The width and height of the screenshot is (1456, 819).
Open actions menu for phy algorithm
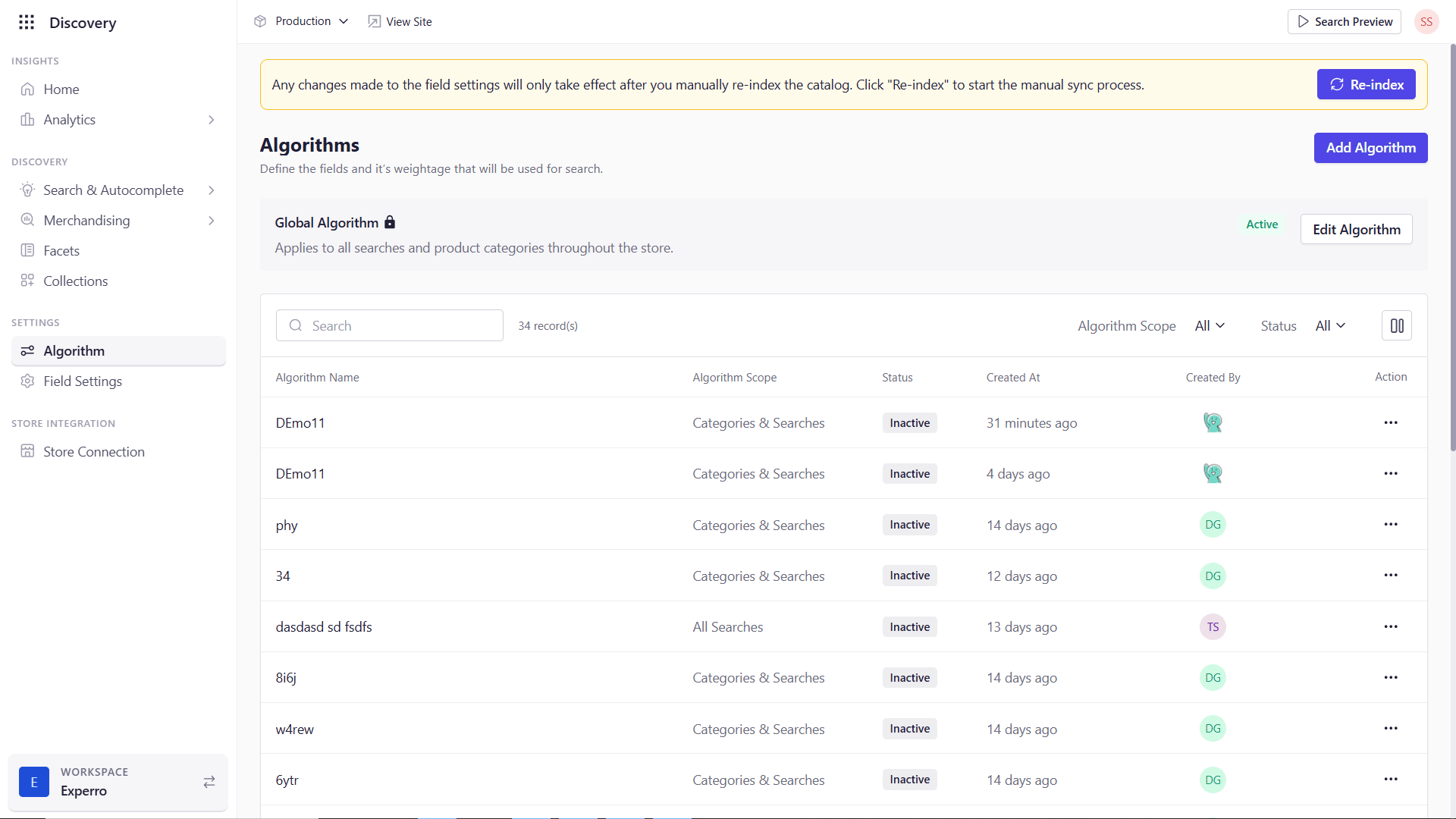click(1390, 525)
